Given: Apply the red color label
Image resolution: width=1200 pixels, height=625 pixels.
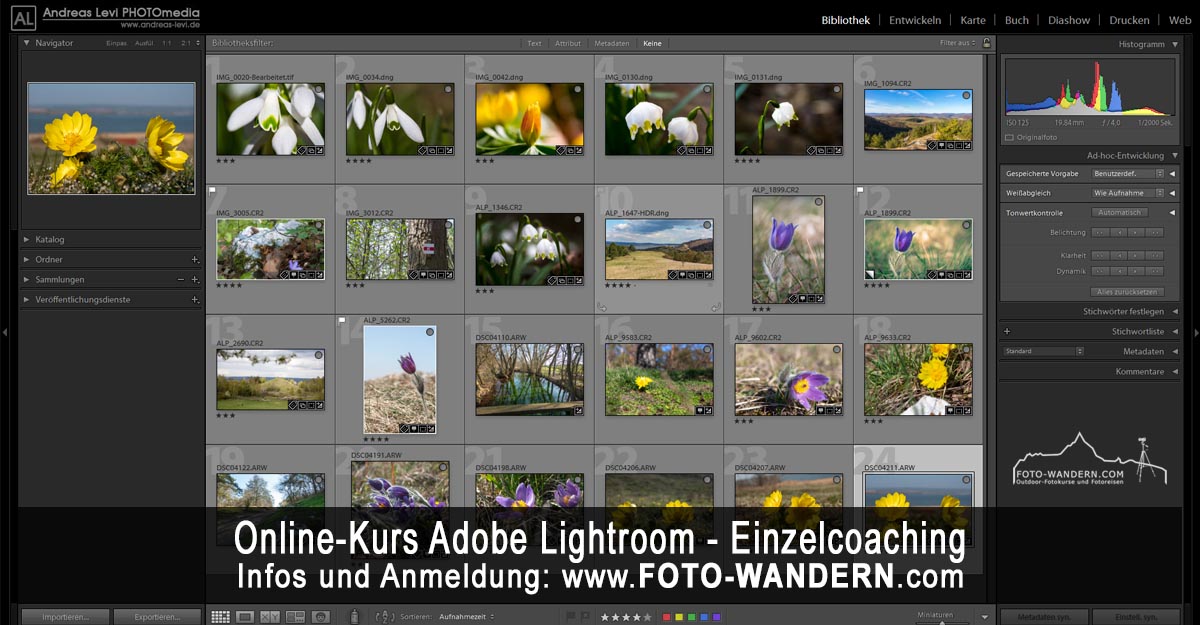Looking at the screenshot, I should coord(667,617).
